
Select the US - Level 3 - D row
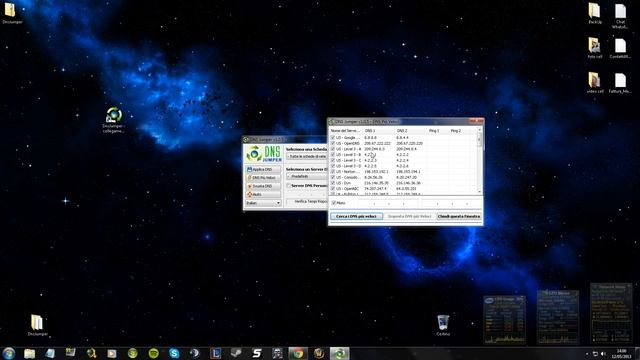[404, 166]
